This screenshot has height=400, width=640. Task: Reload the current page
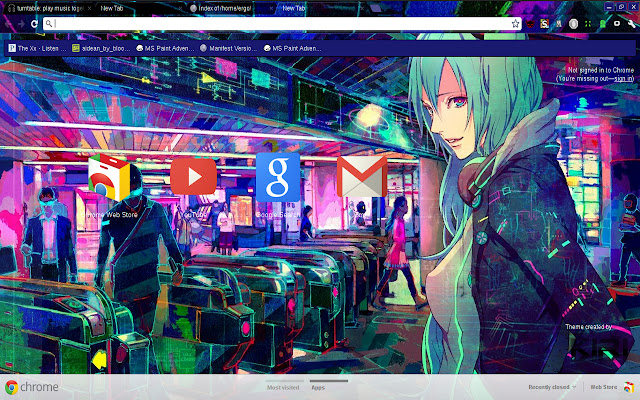tap(34, 24)
